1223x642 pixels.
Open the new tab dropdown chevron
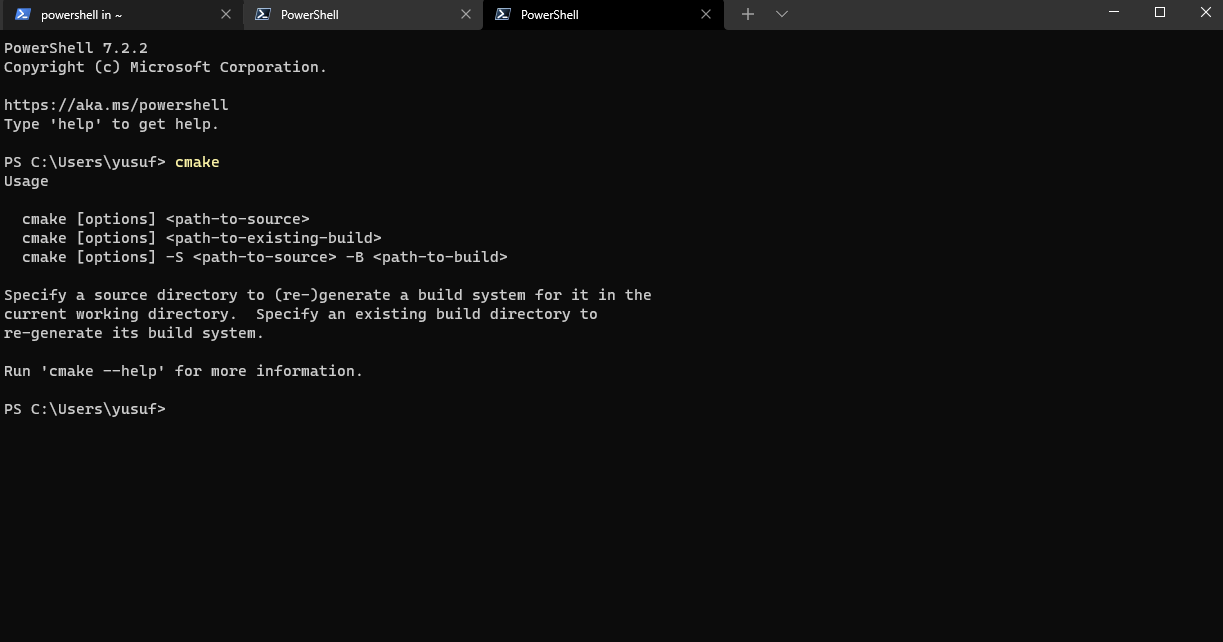[x=781, y=15]
